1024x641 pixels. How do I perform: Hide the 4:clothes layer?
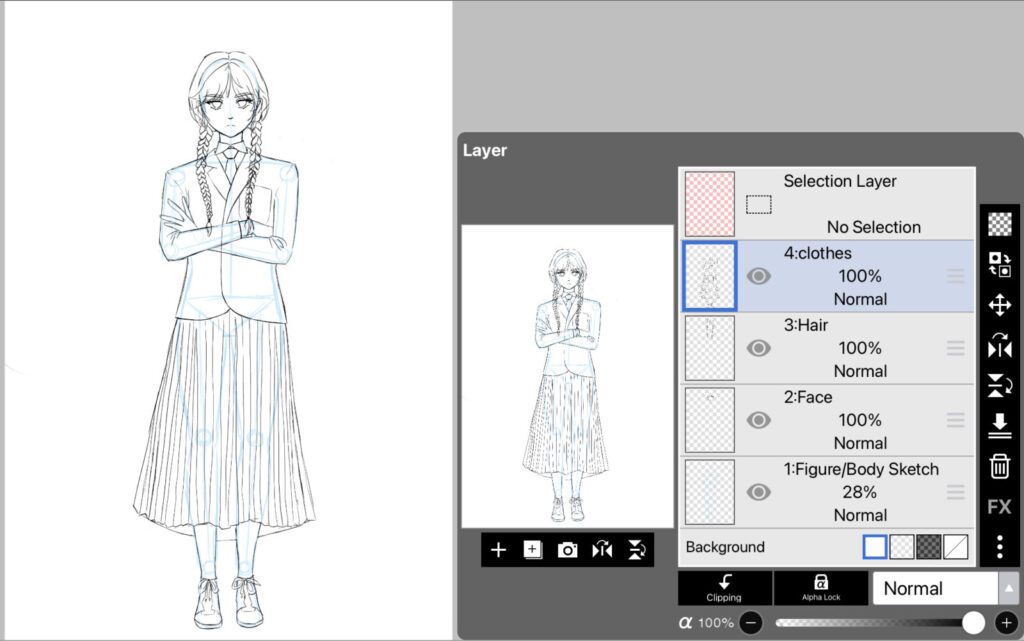click(x=759, y=276)
